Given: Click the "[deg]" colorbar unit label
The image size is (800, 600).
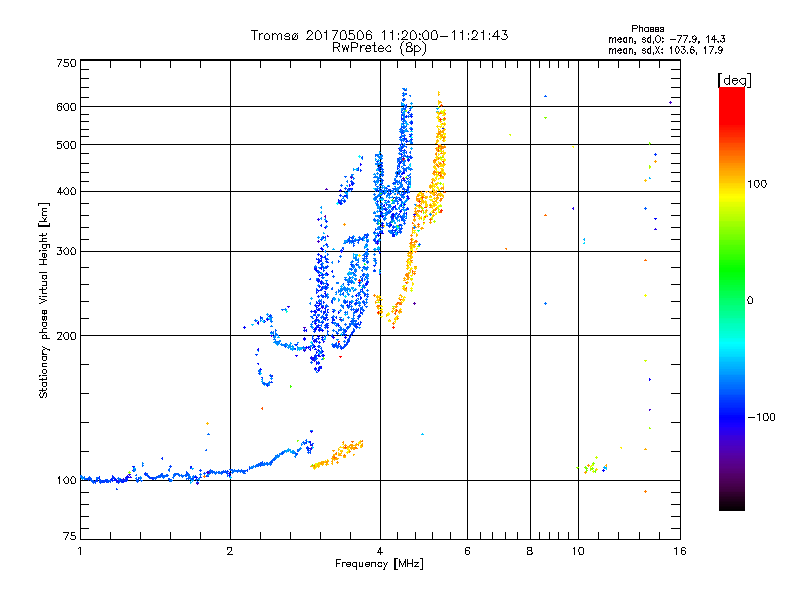Looking at the screenshot, I should click(734, 80).
